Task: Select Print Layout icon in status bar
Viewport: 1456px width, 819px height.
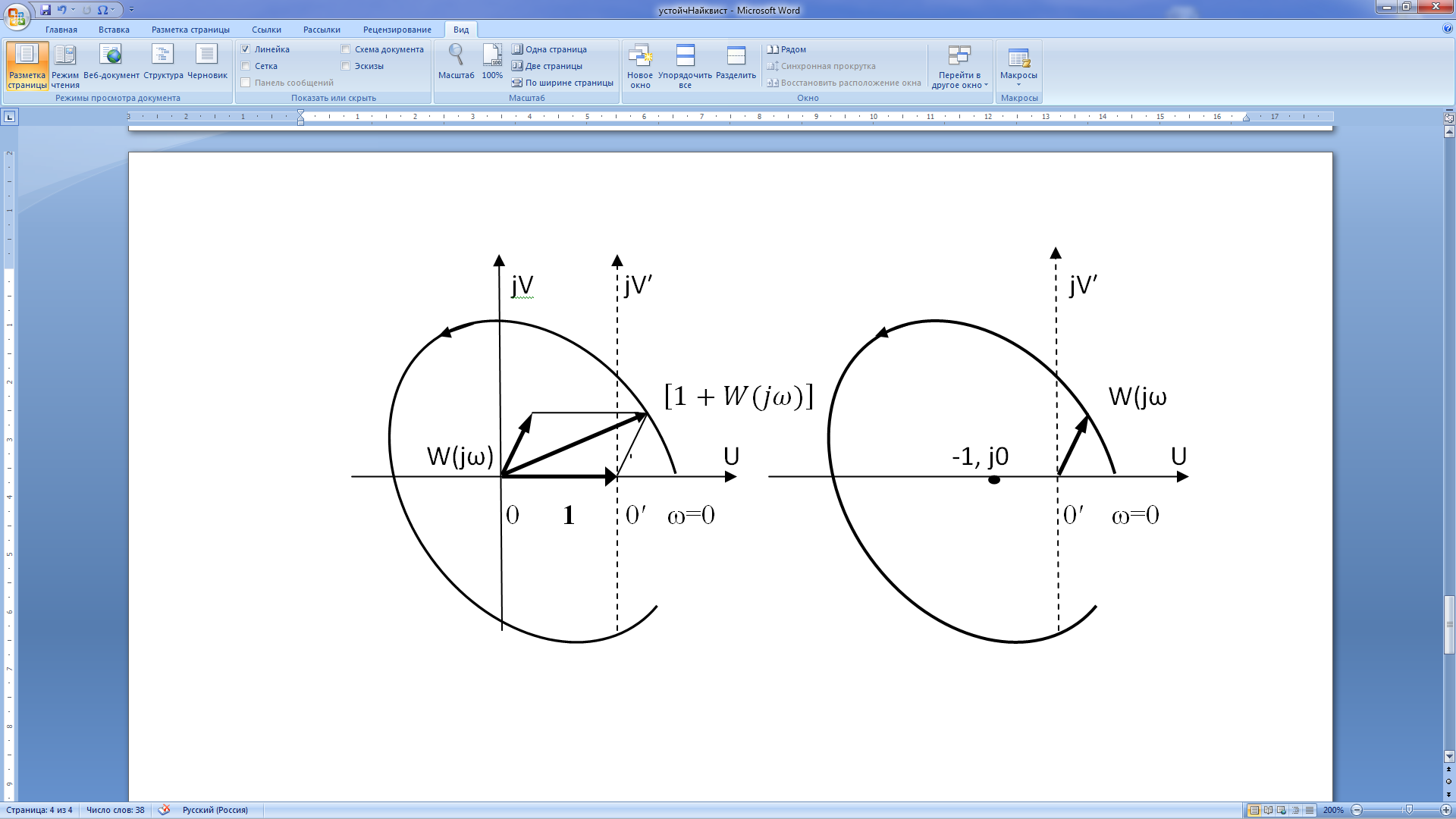Action: (x=1254, y=810)
